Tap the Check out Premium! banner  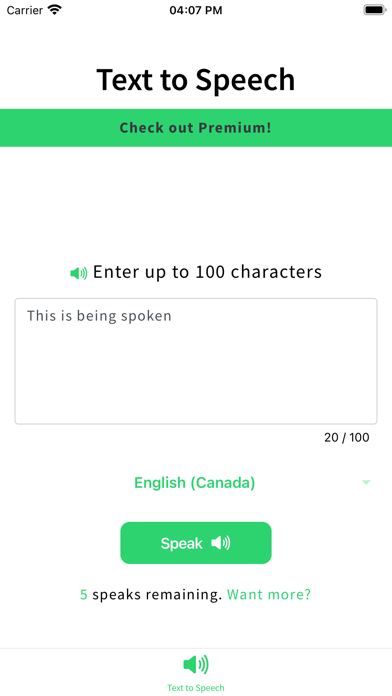[196, 128]
